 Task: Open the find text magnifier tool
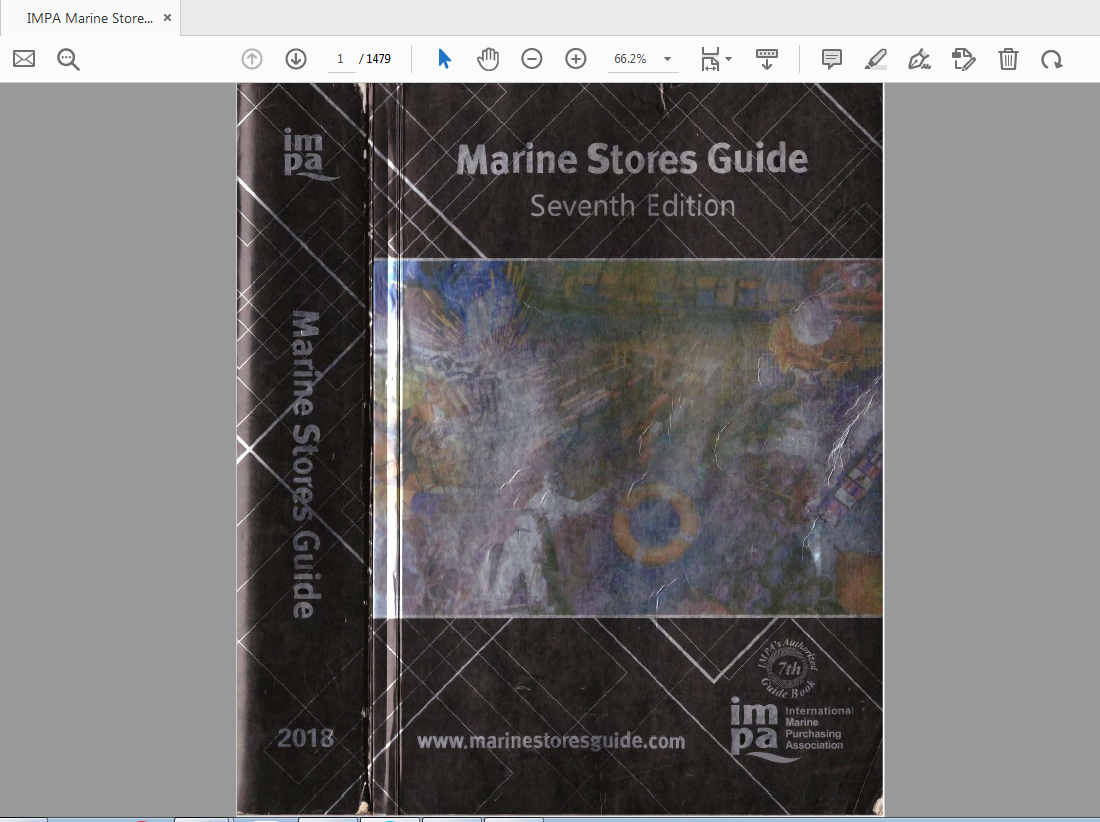(68, 60)
